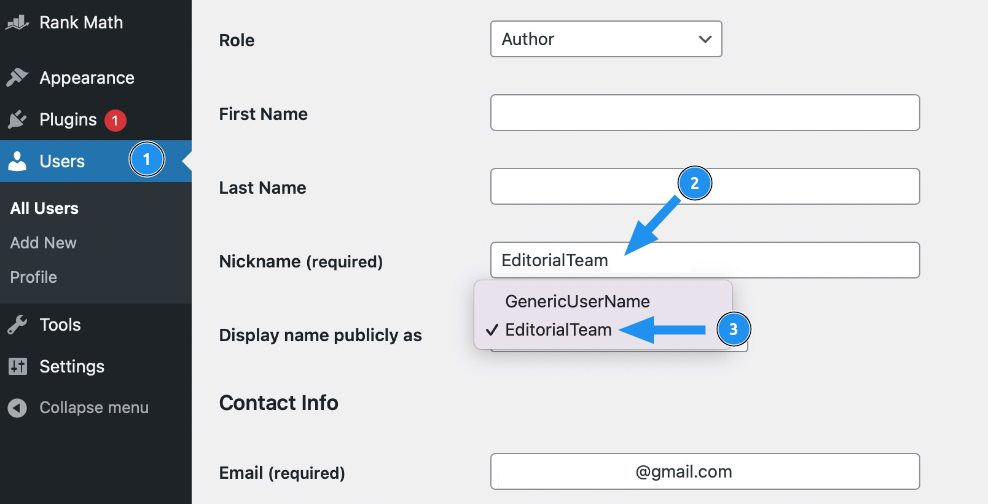
Task: Open the Profile submenu link
Action: (x=33, y=277)
